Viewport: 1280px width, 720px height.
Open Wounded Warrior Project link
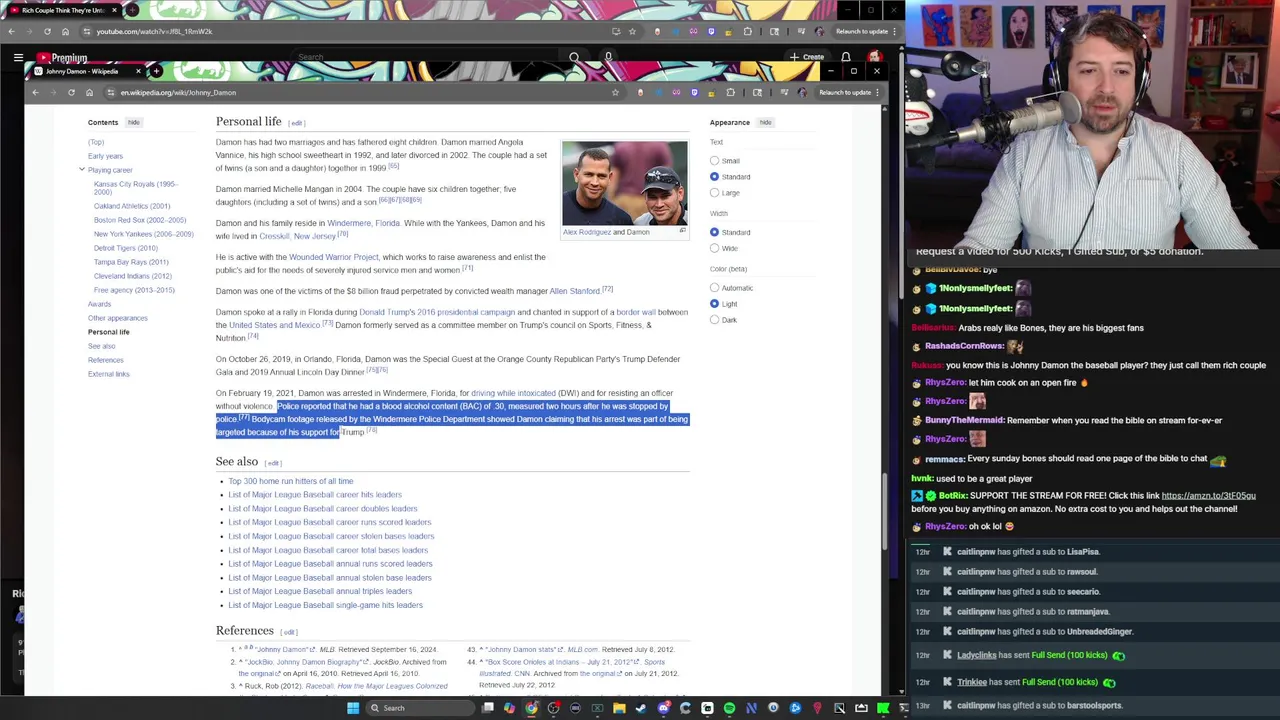[334, 257]
